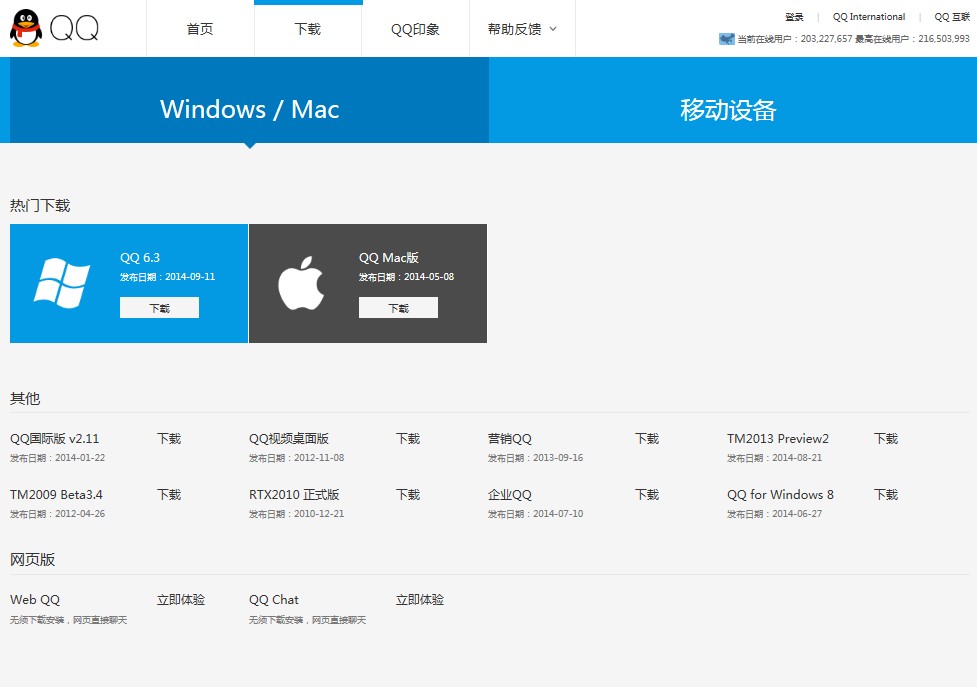Image resolution: width=977 pixels, height=687 pixels.
Task: Click 下载 next to QQ for Windows 8
Action: click(x=886, y=495)
